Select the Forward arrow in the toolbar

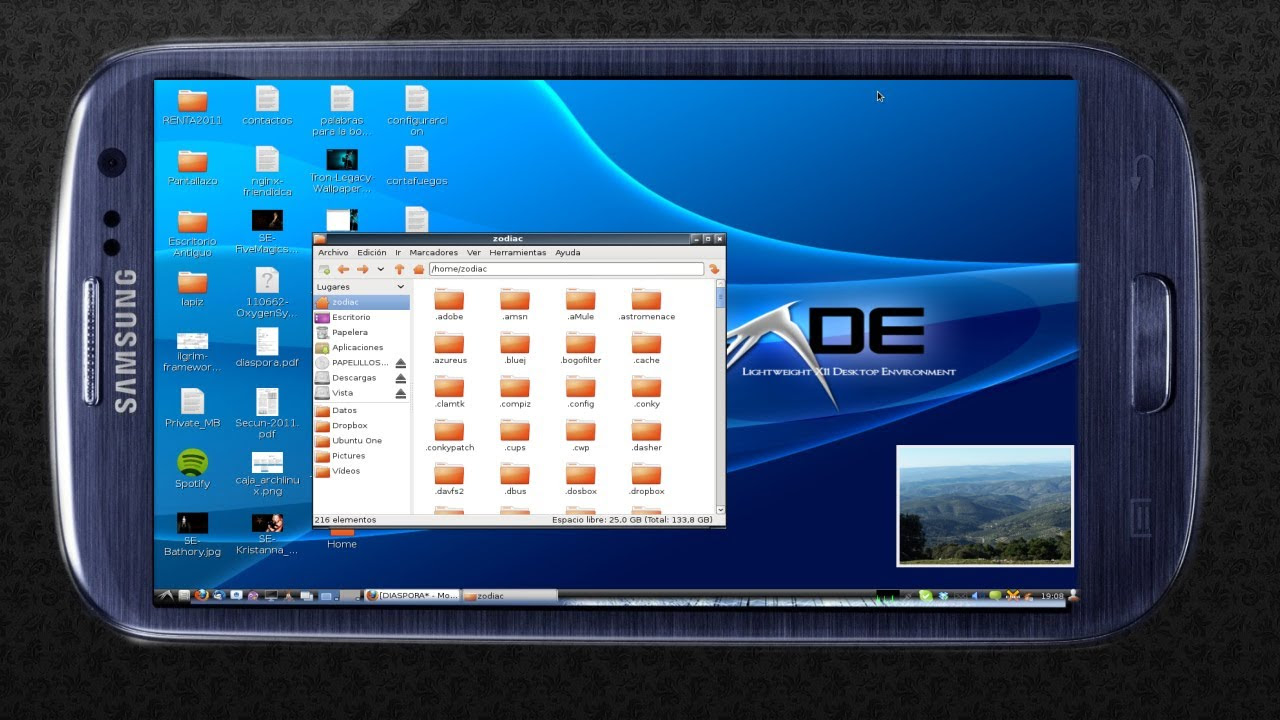pos(363,268)
